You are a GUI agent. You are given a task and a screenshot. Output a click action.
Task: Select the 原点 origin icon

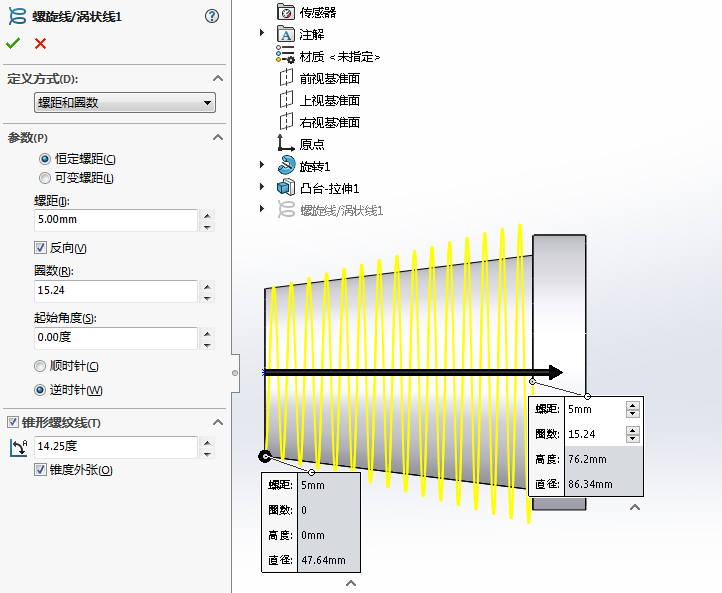coord(286,144)
